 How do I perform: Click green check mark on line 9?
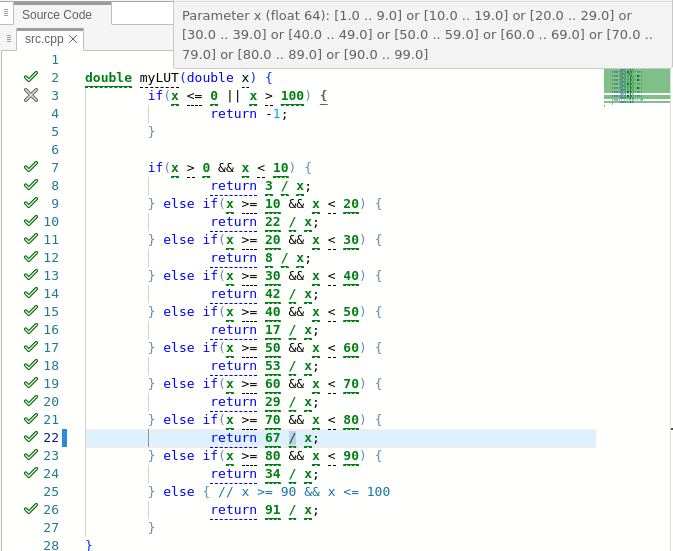[31, 203]
